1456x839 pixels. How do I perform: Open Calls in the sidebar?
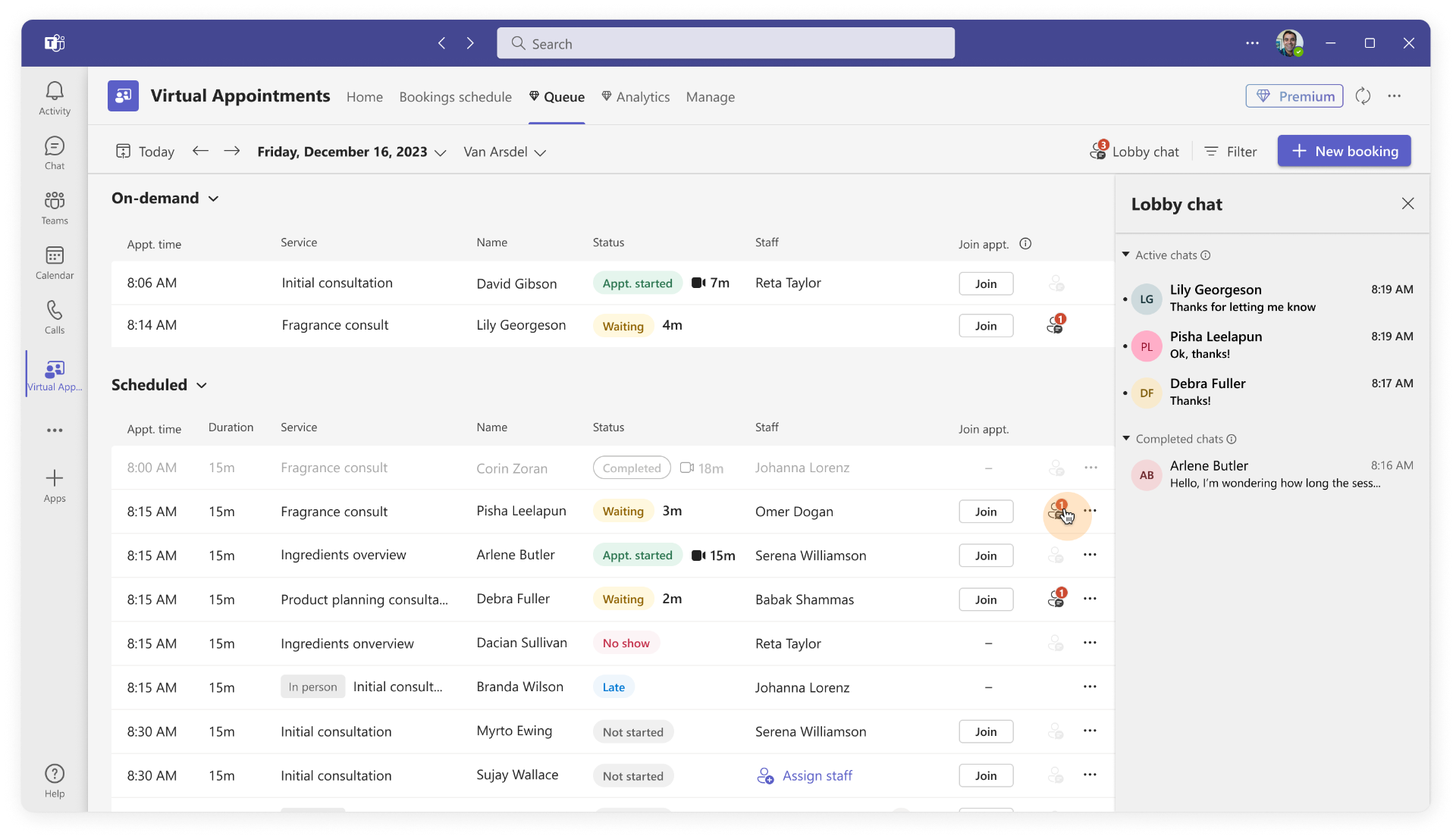coord(55,318)
